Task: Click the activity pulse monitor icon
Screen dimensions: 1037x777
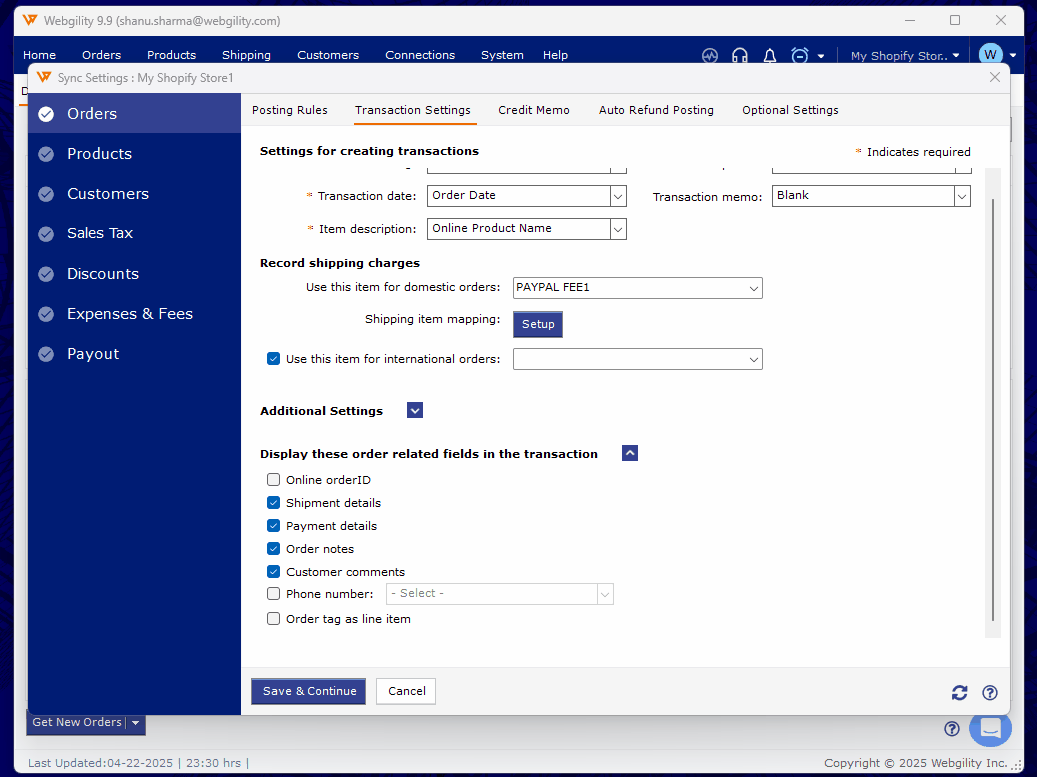Action: point(710,56)
